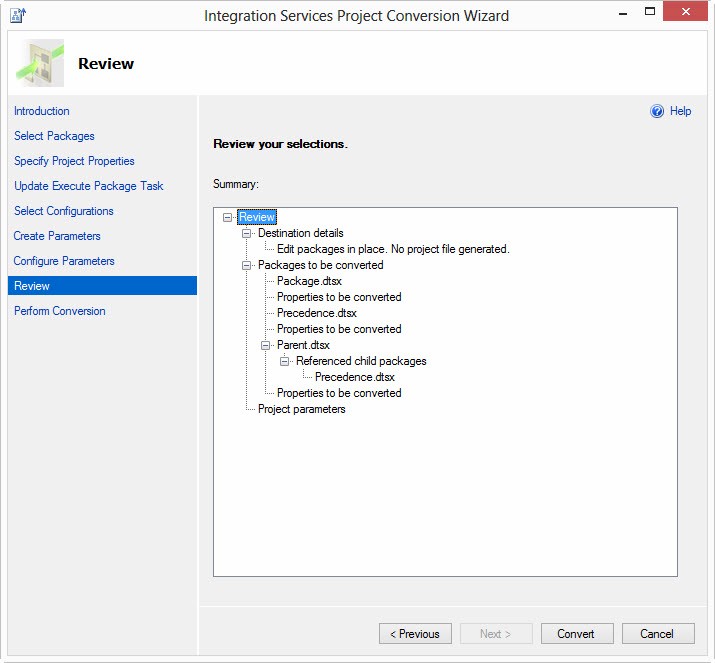
Task: Cancel the conversion wizard
Action: [x=657, y=633]
